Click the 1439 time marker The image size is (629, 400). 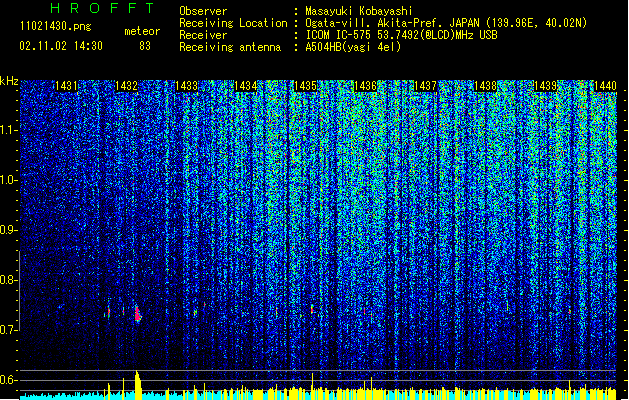click(x=545, y=86)
